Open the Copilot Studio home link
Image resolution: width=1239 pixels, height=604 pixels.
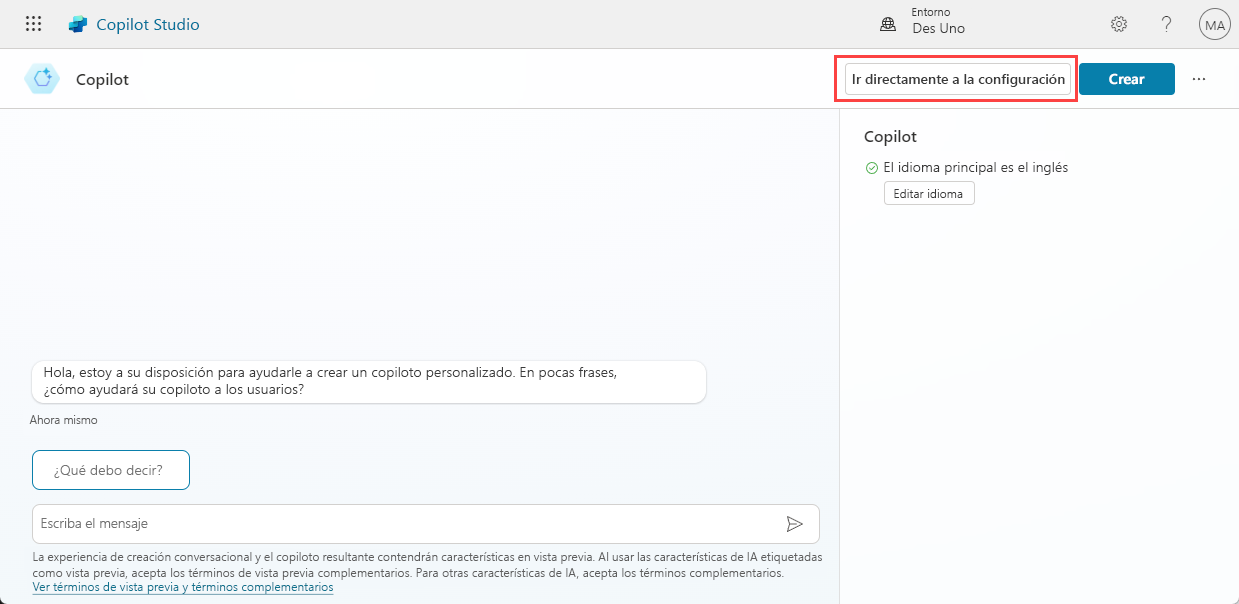tap(148, 24)
